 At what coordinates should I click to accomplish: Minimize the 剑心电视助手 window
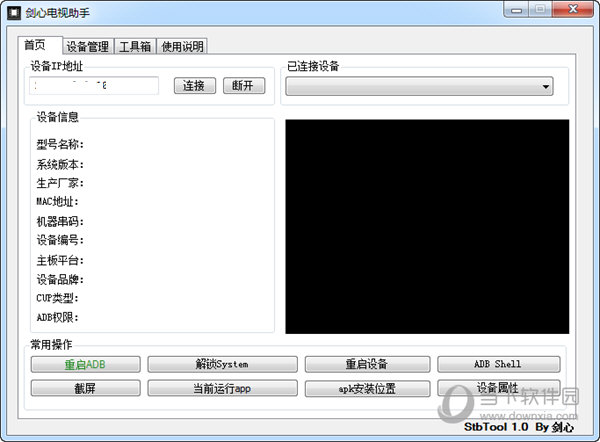coord(516,9)
